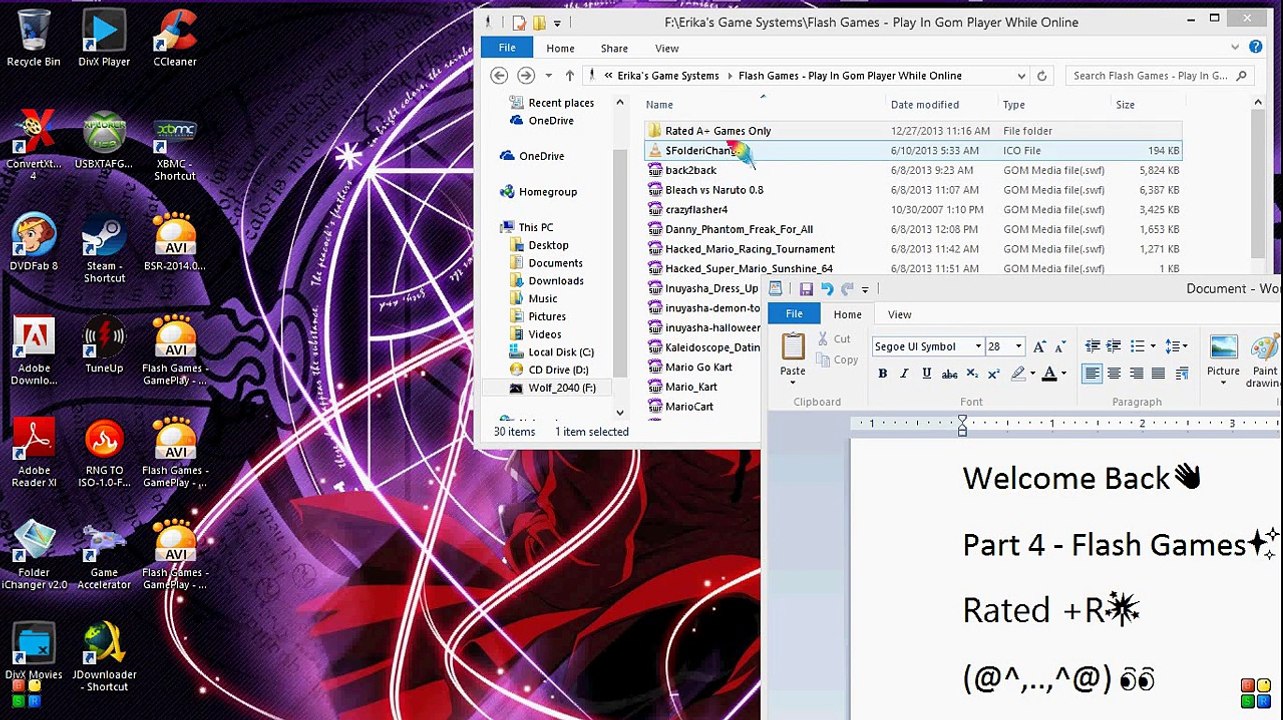Align text right in WordPad
The width and height of the screenshot is (1283, 720).
pos(1136,374)
